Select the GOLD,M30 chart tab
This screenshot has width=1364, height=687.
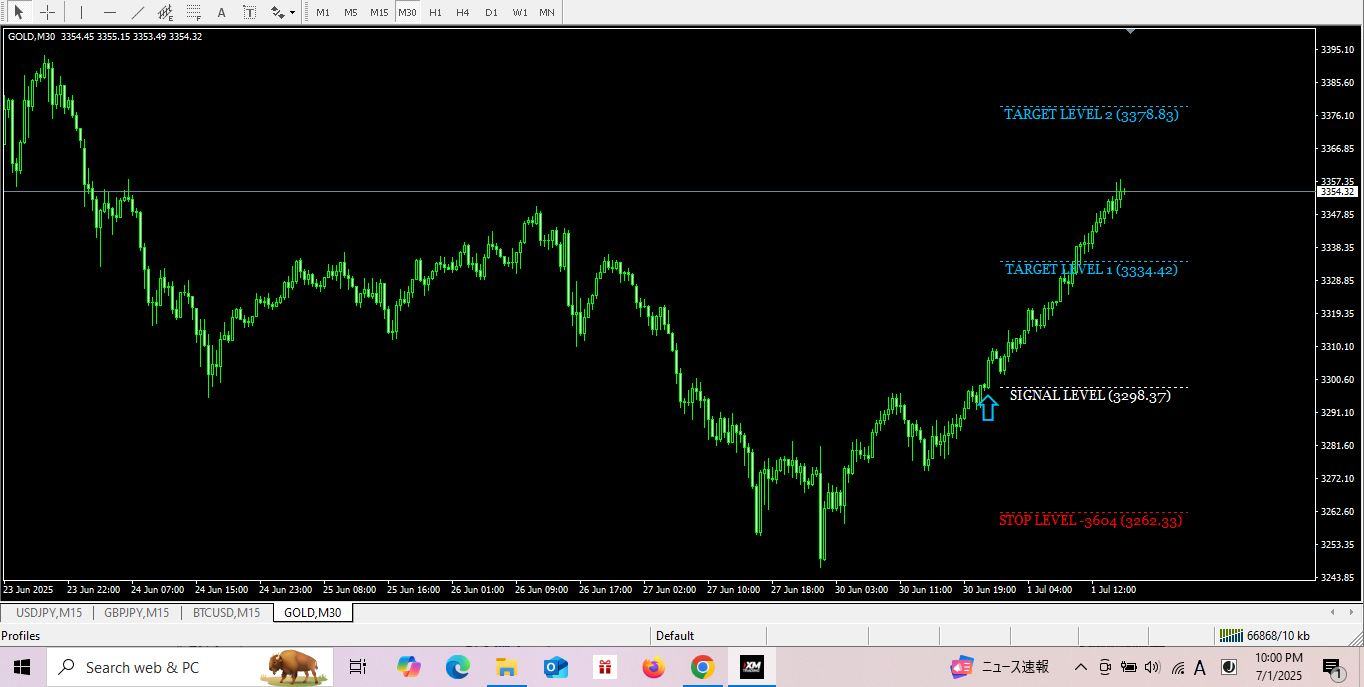pos(312,613)
